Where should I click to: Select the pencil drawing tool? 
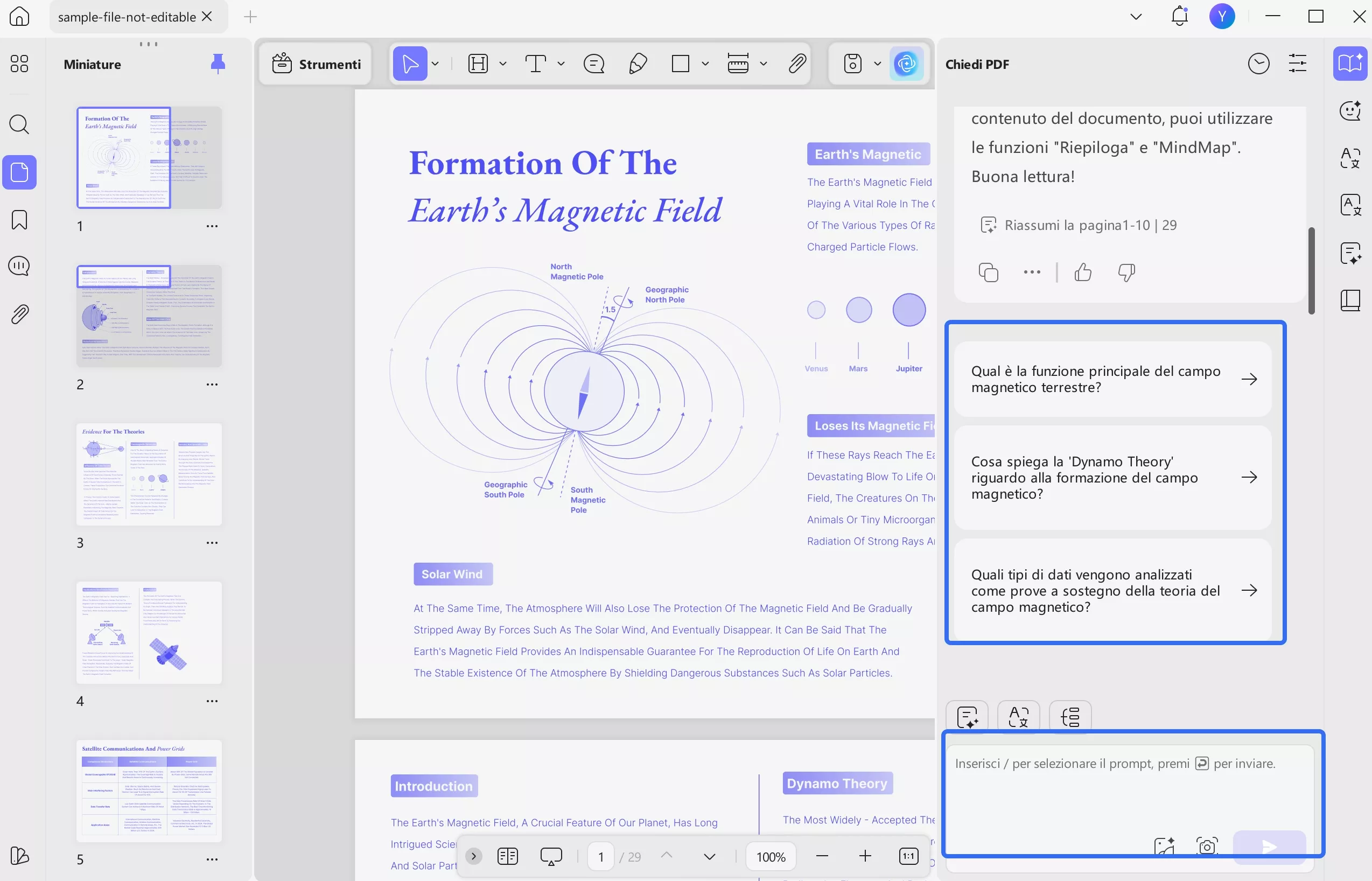[638, 64]
